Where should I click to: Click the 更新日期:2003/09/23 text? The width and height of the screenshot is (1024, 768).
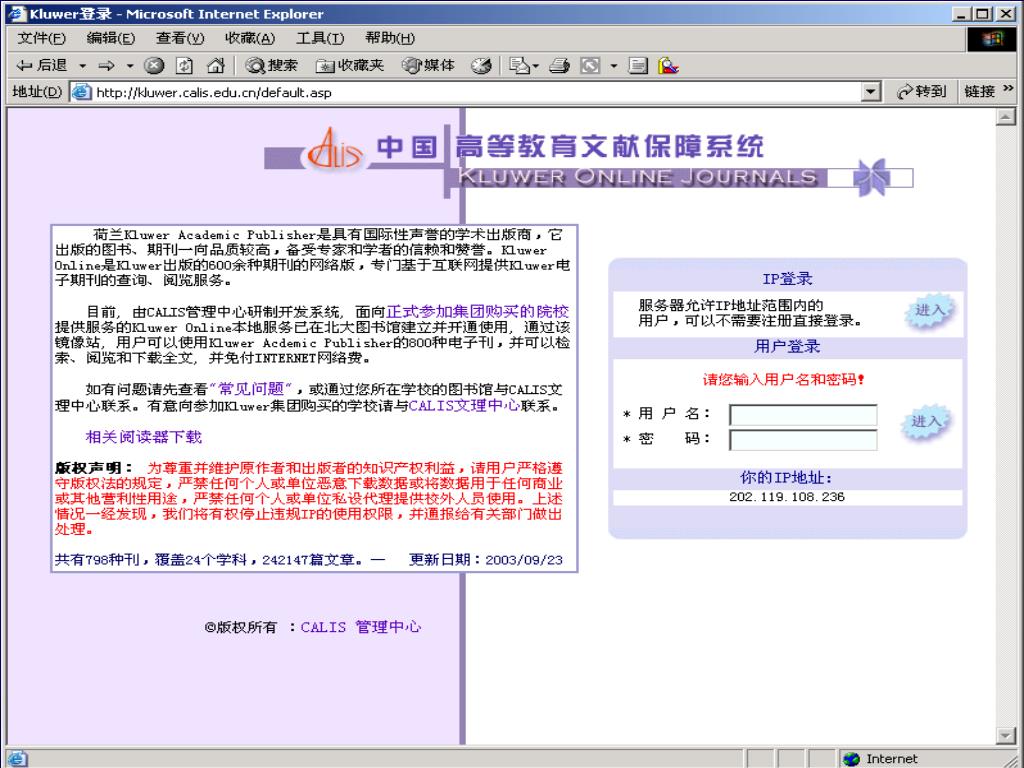(x=486, y=560)
